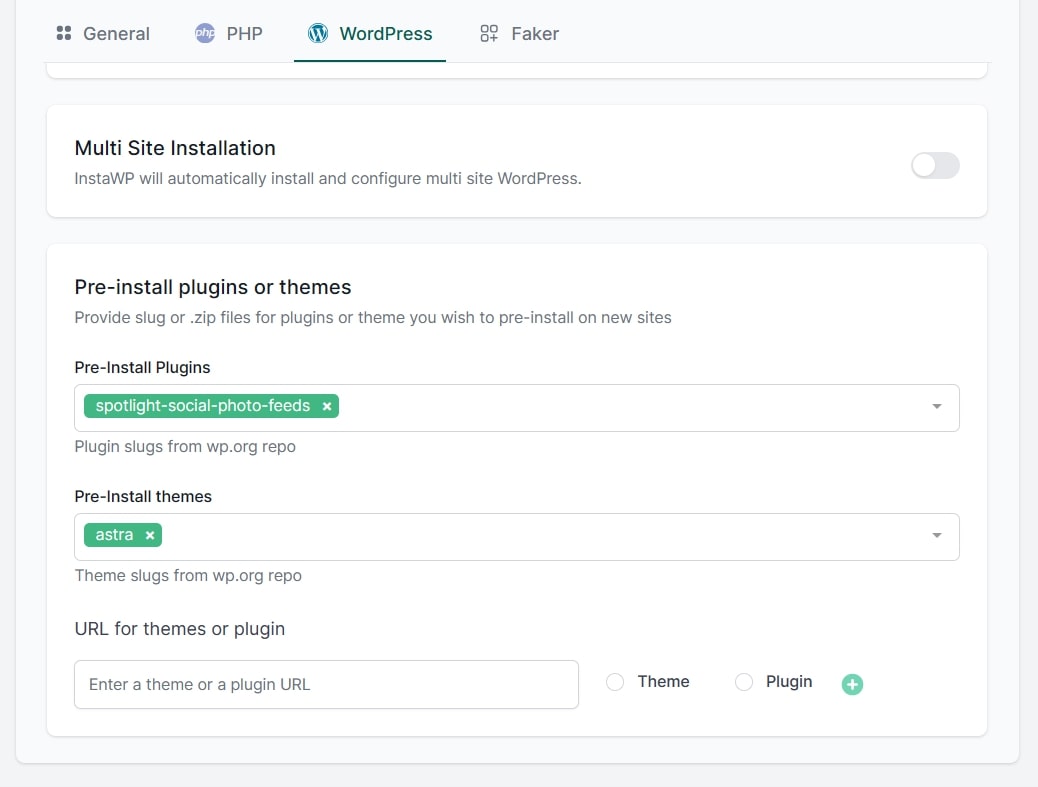Expand the Pre-Install themes dropdown arrow
The image size is (1038, 787).
click(x=937, y=535)
